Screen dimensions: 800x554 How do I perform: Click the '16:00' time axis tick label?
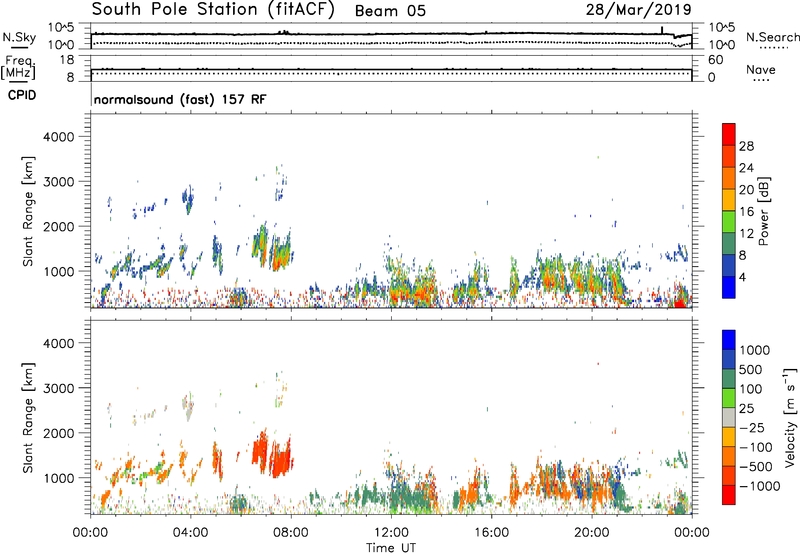tap(491, 533)
